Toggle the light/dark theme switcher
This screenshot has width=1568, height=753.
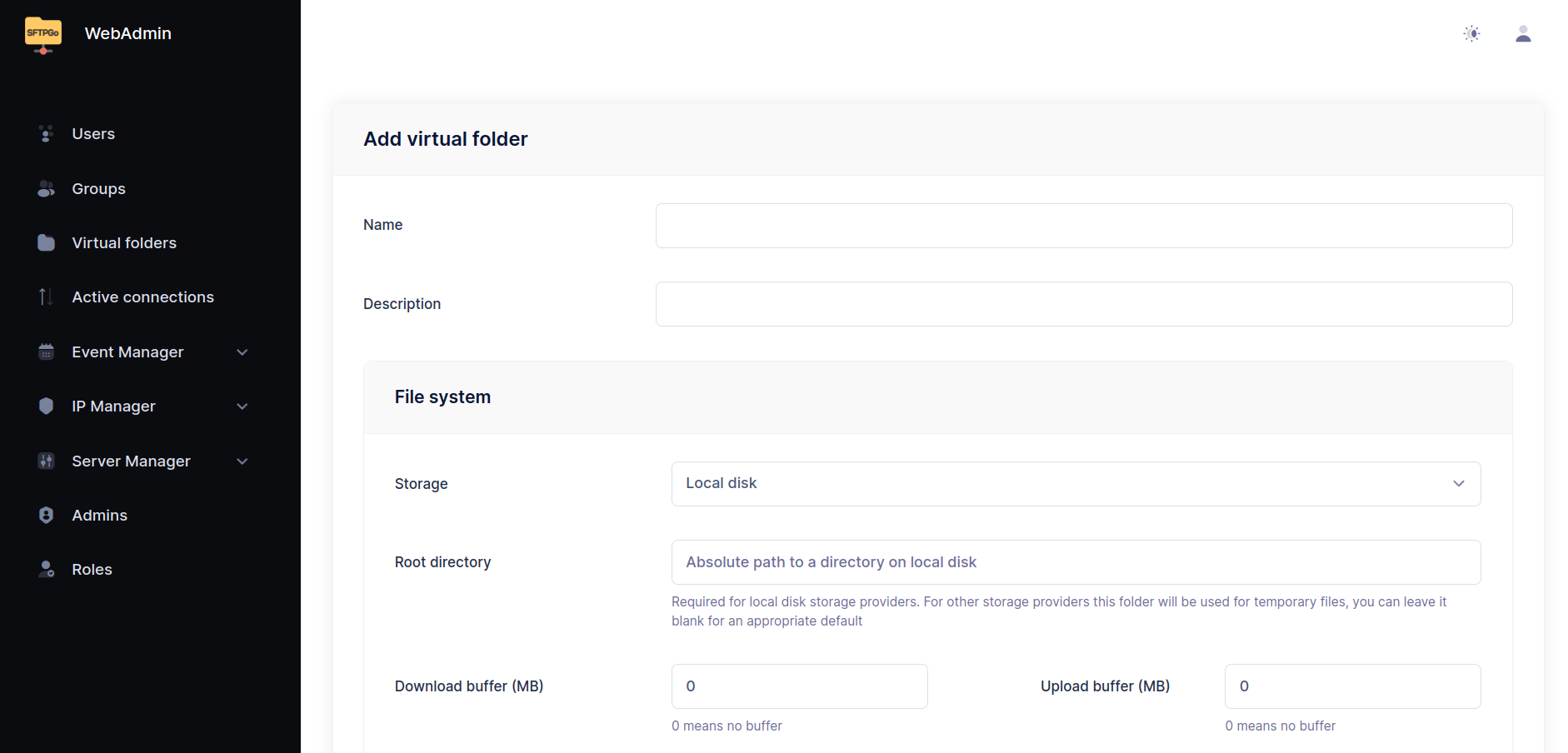(x=1471, y=34)
